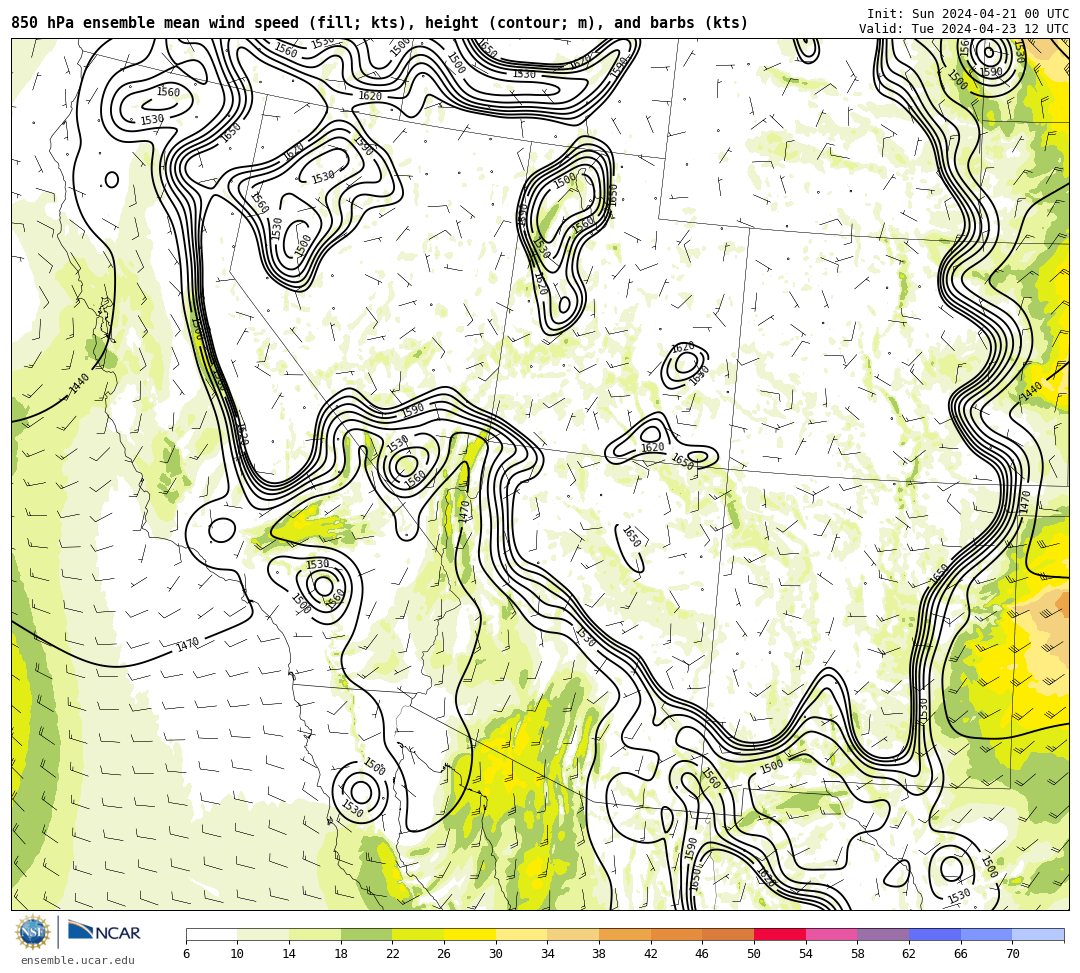1080x973 pixels.
Task: Pick the yellow-green 22–26 kt colorbar segment
Action: (418, 934)
